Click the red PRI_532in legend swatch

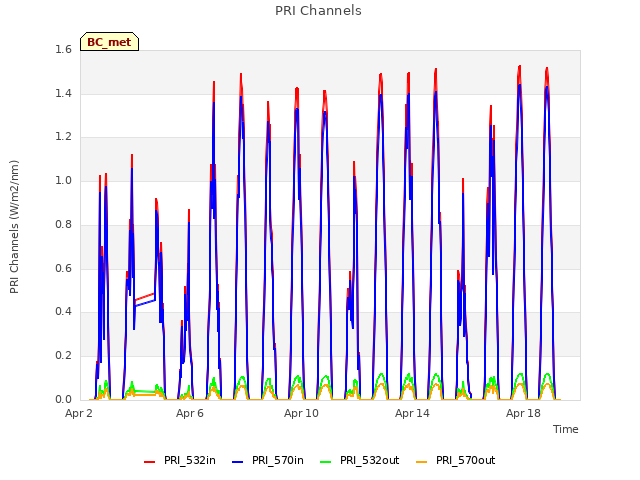pyautogui.click(x=150, y=462)
